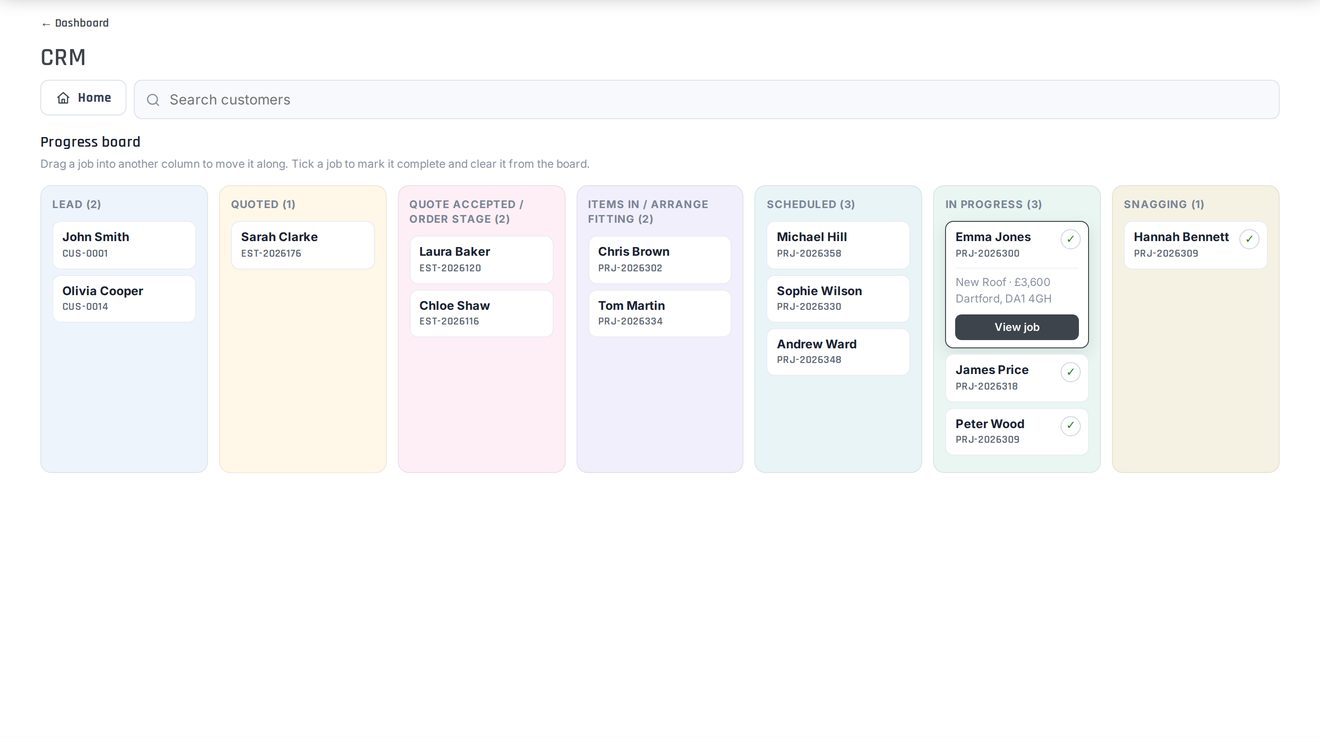Select Tom Martin project card
This screenshot has width=1320, height=742.
(x=660, y=313)
